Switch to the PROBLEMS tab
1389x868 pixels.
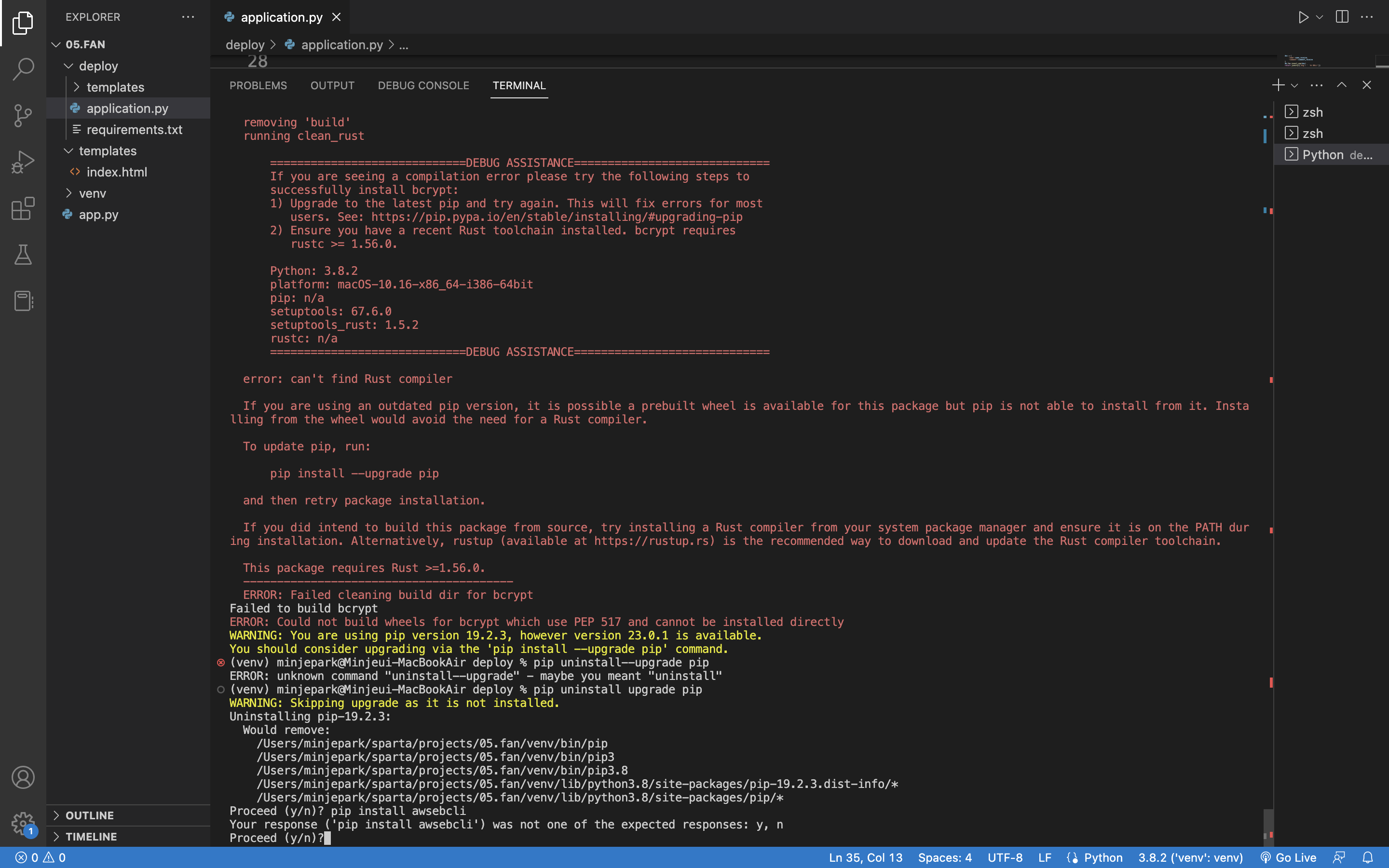pos(259,85)
